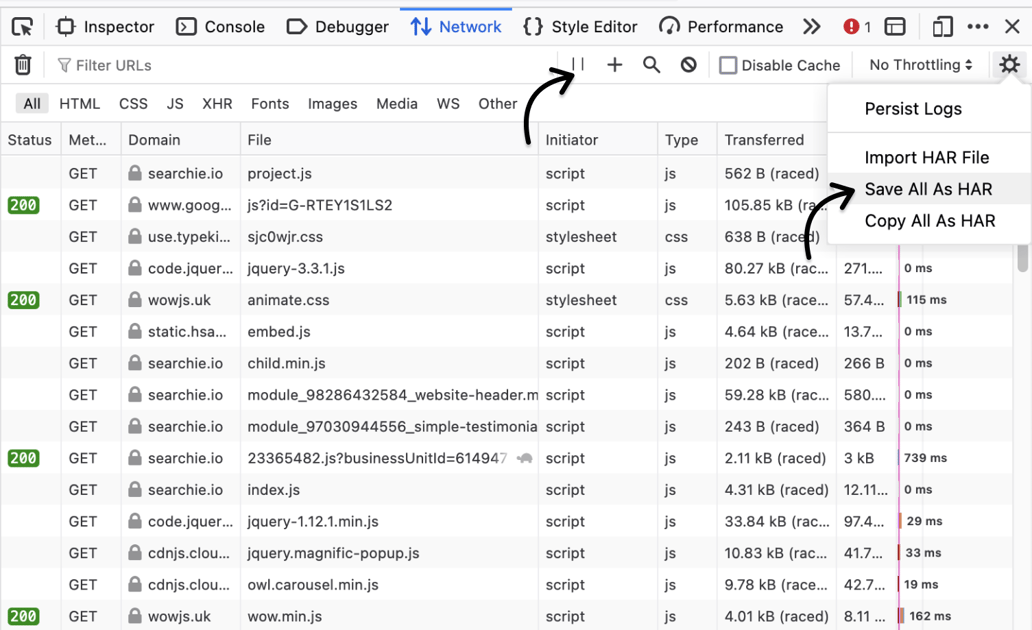Sort by Initiator column header
Image resolution: width=1032 pixels, height=630 pixels.
point(598,140)
